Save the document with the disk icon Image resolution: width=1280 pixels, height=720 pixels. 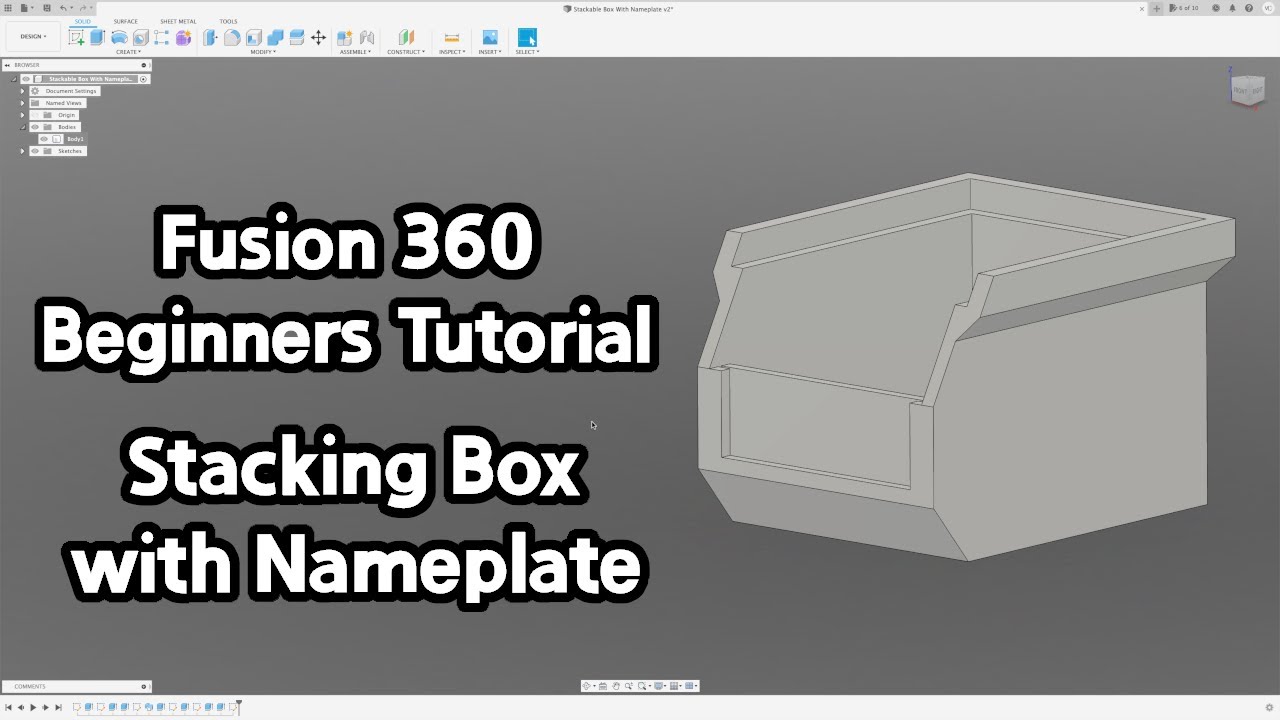click(x=46, y=8)
